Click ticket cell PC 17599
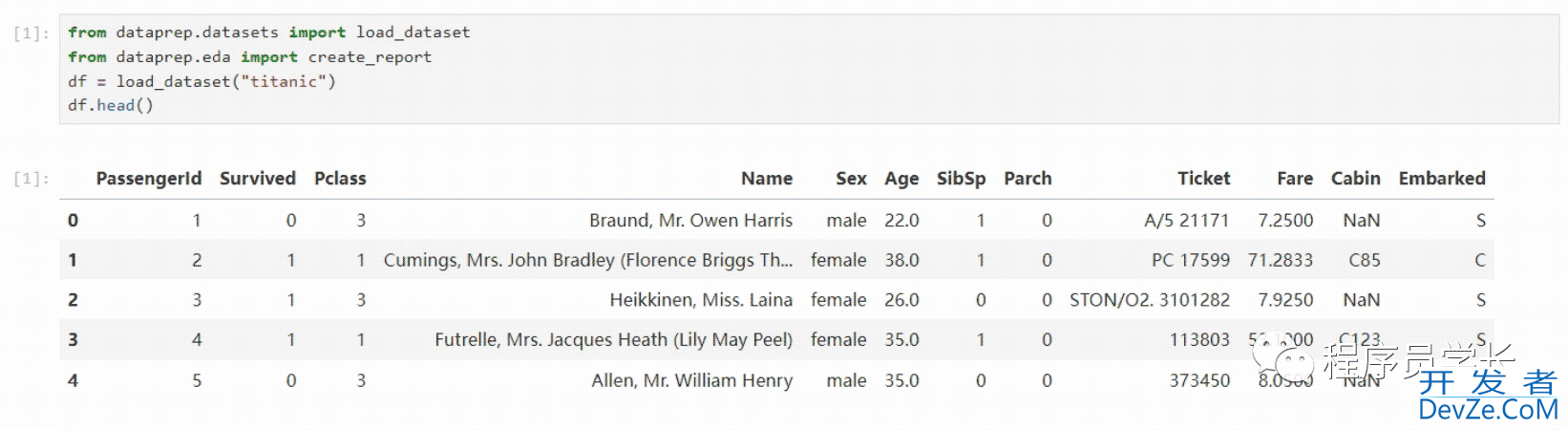The width and height of the screenshot is (1568, 430). pos(1190,260)
